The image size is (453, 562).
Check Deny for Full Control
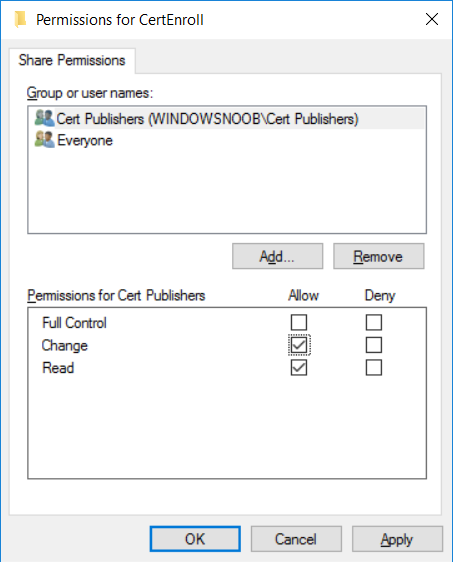374,322
